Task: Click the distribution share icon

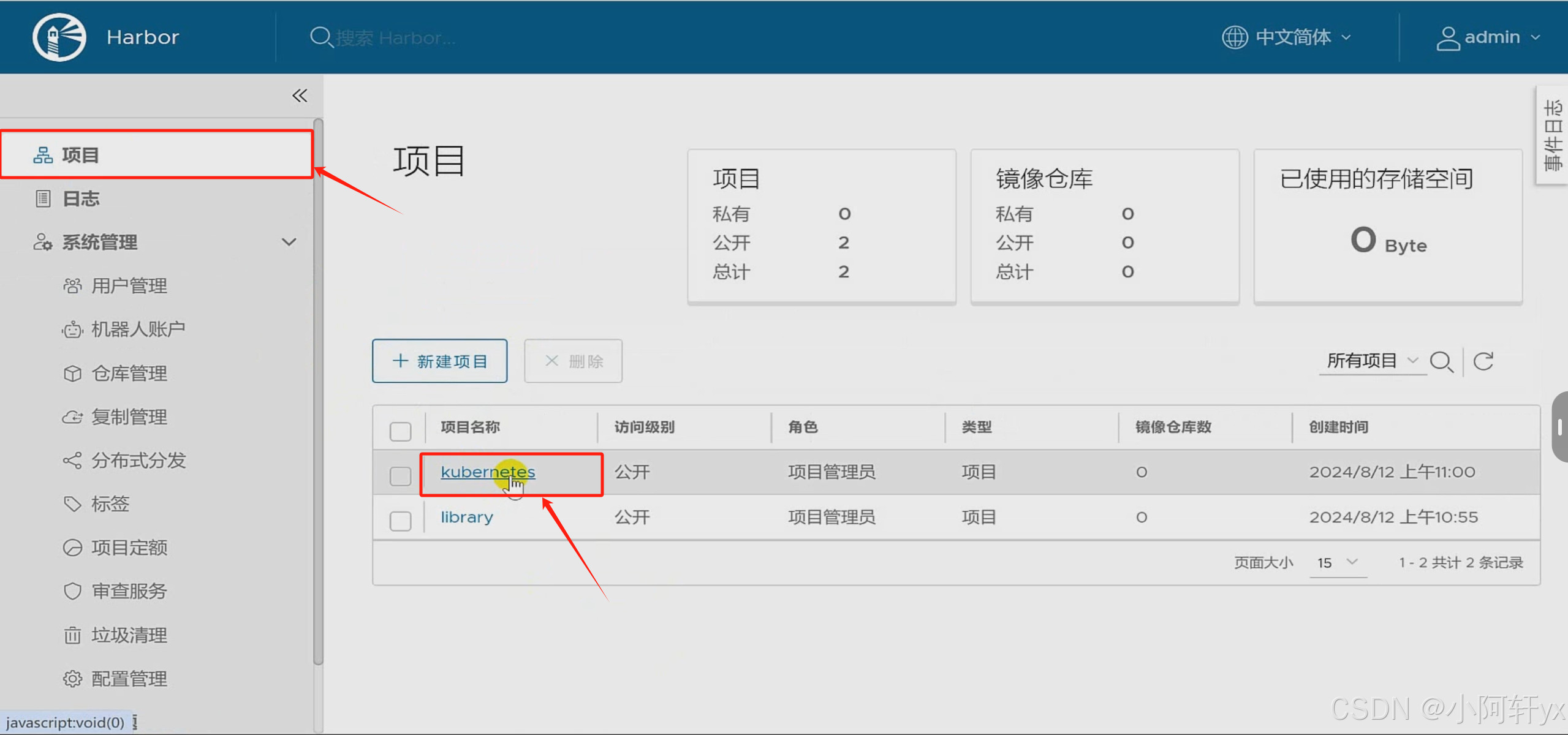Action: 72,461
